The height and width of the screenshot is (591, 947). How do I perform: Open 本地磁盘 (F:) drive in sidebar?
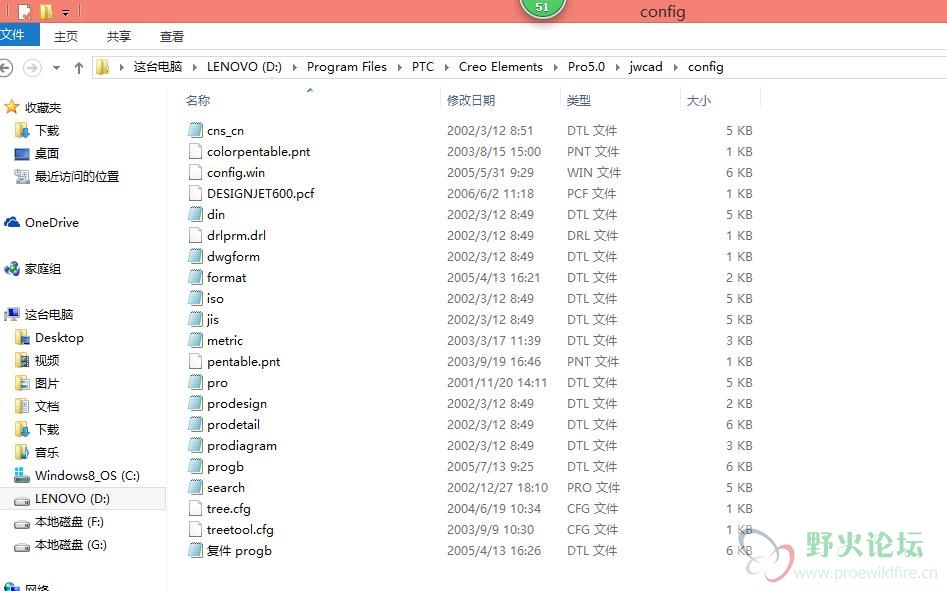click(69, 522)
